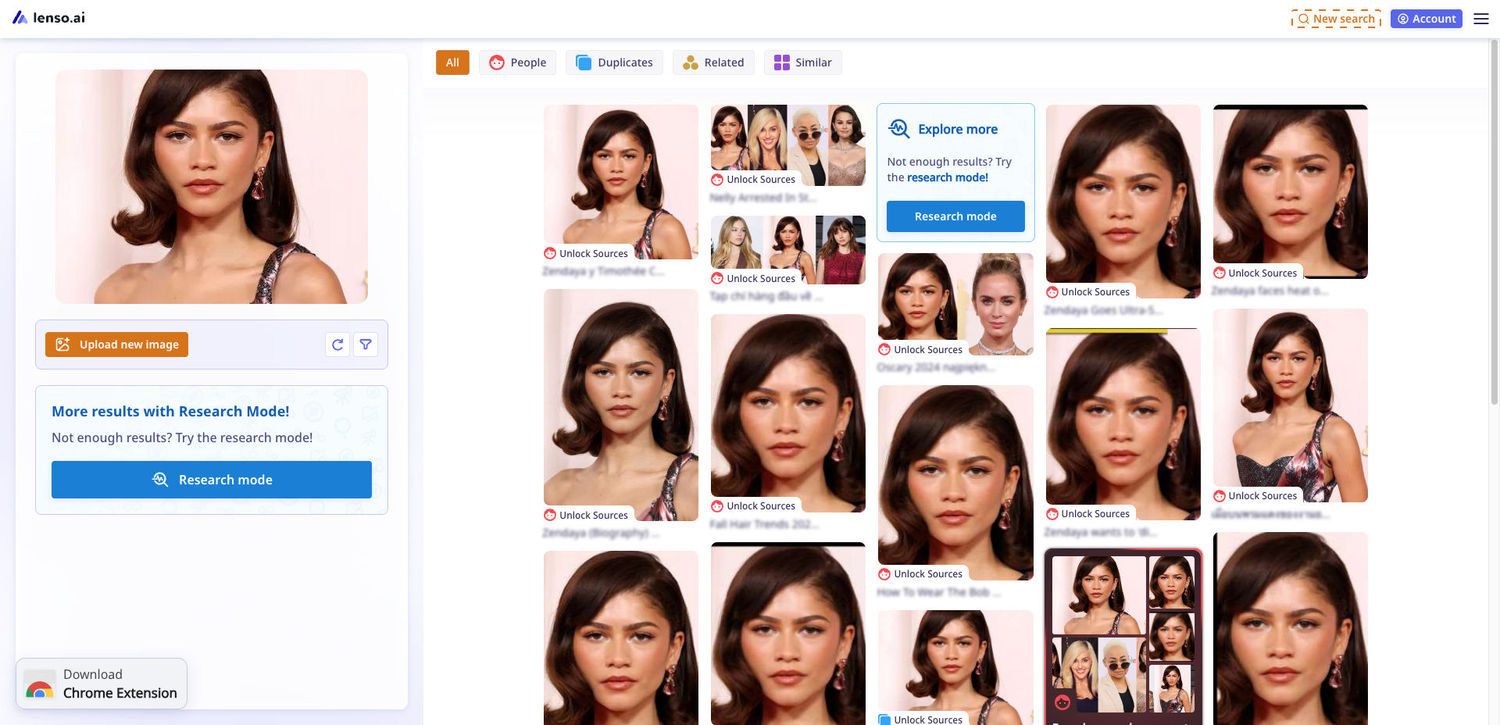The width and height of the screenshot is (1500, 725).
Task: Unlock Sources for 'Oscary 2024' result
Action: [x=920, y=349]
